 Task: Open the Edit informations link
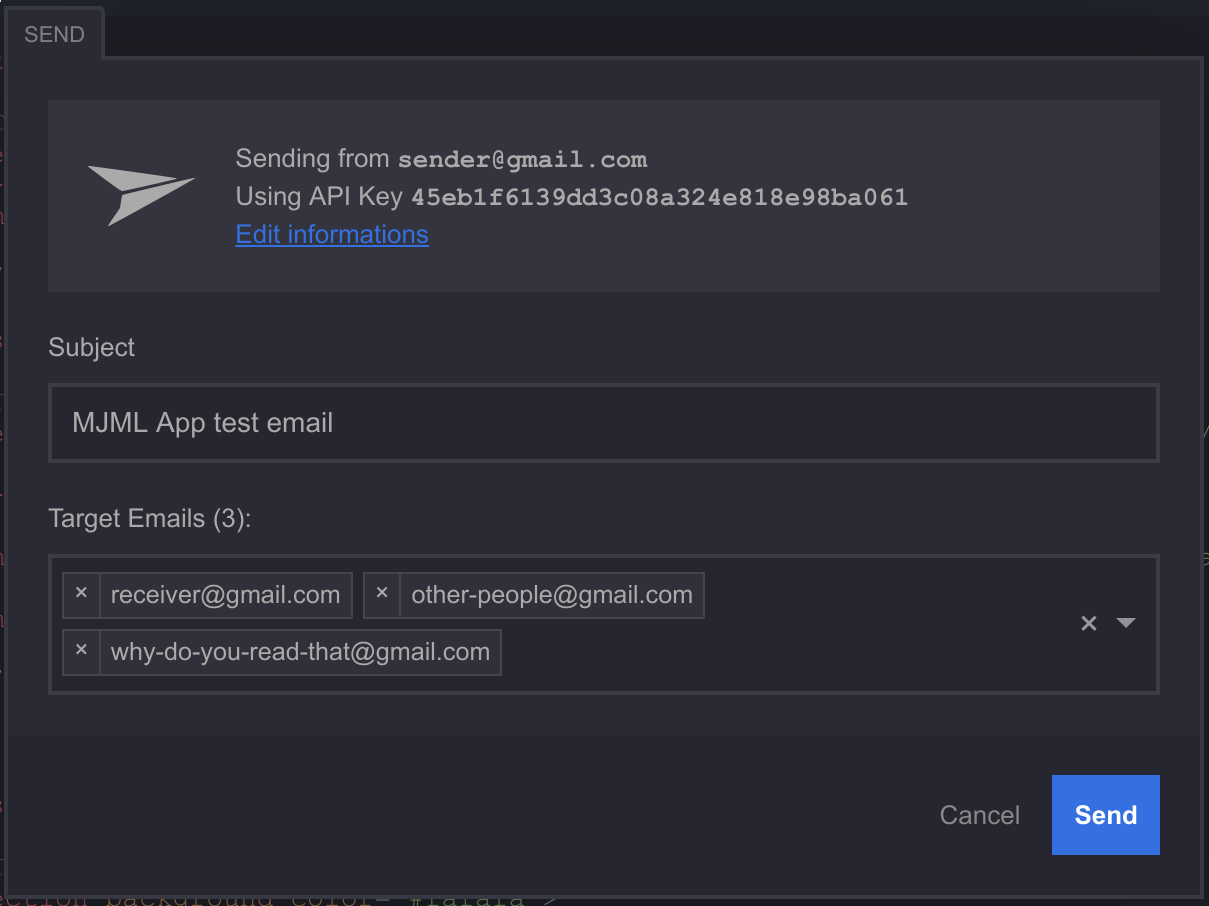pos(332,234)
